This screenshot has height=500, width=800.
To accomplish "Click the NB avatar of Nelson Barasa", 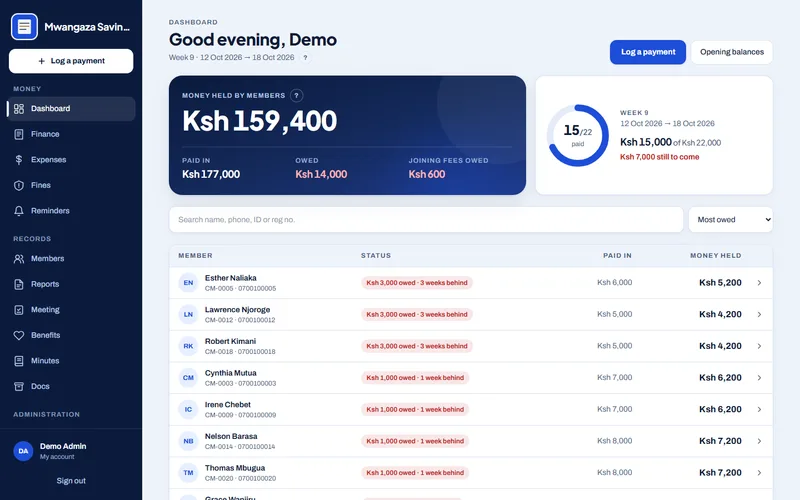I will click(188, 441).
